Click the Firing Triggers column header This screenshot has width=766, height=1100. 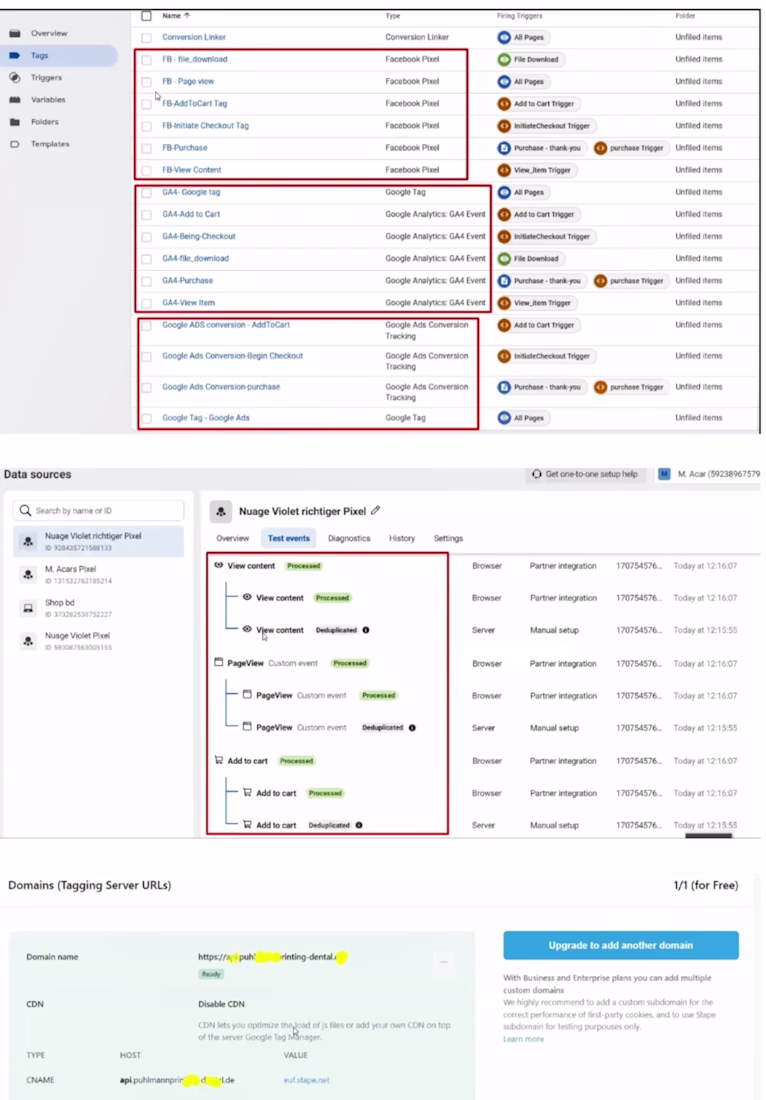[519, 15]
